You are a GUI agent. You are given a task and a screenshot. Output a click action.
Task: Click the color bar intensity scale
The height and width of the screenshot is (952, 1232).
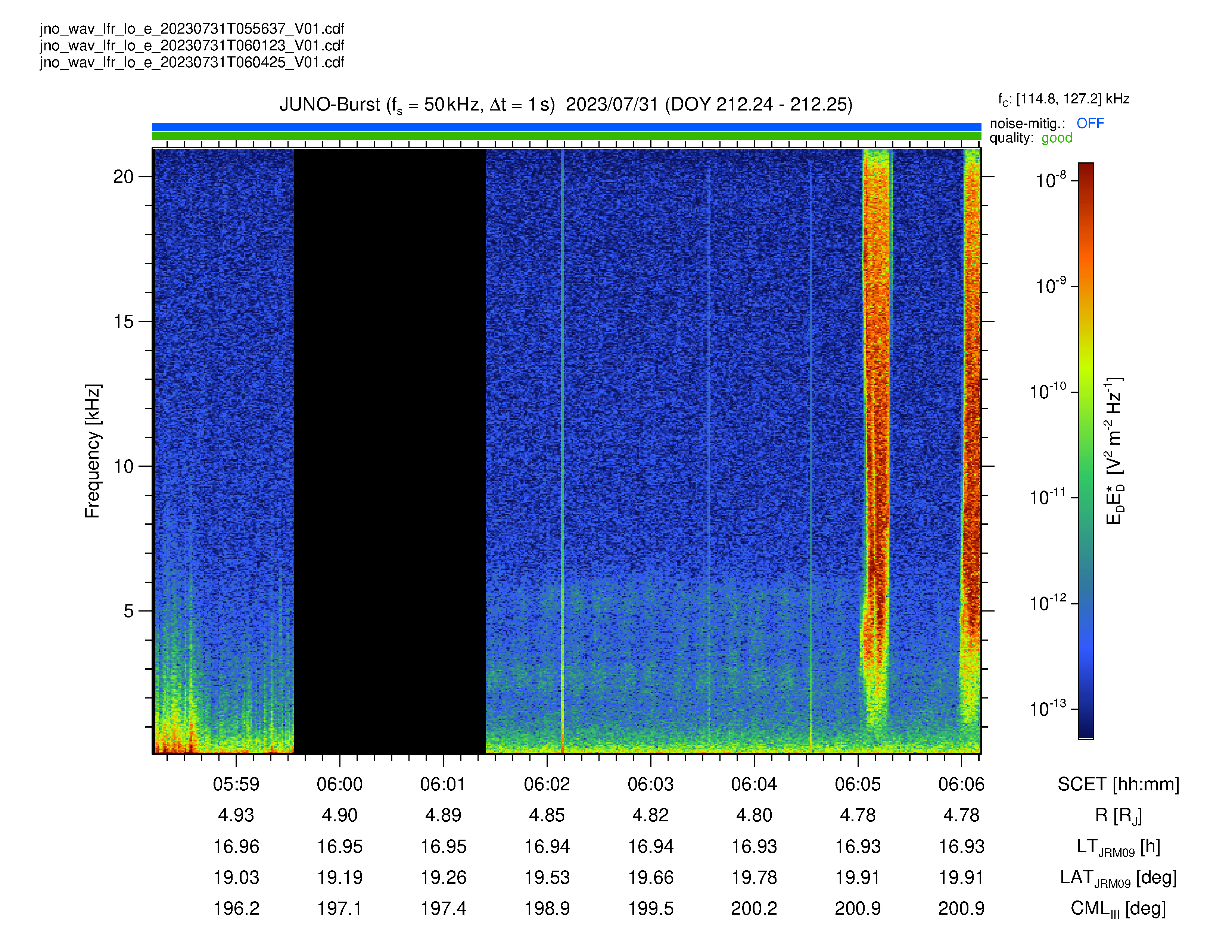1086,451
